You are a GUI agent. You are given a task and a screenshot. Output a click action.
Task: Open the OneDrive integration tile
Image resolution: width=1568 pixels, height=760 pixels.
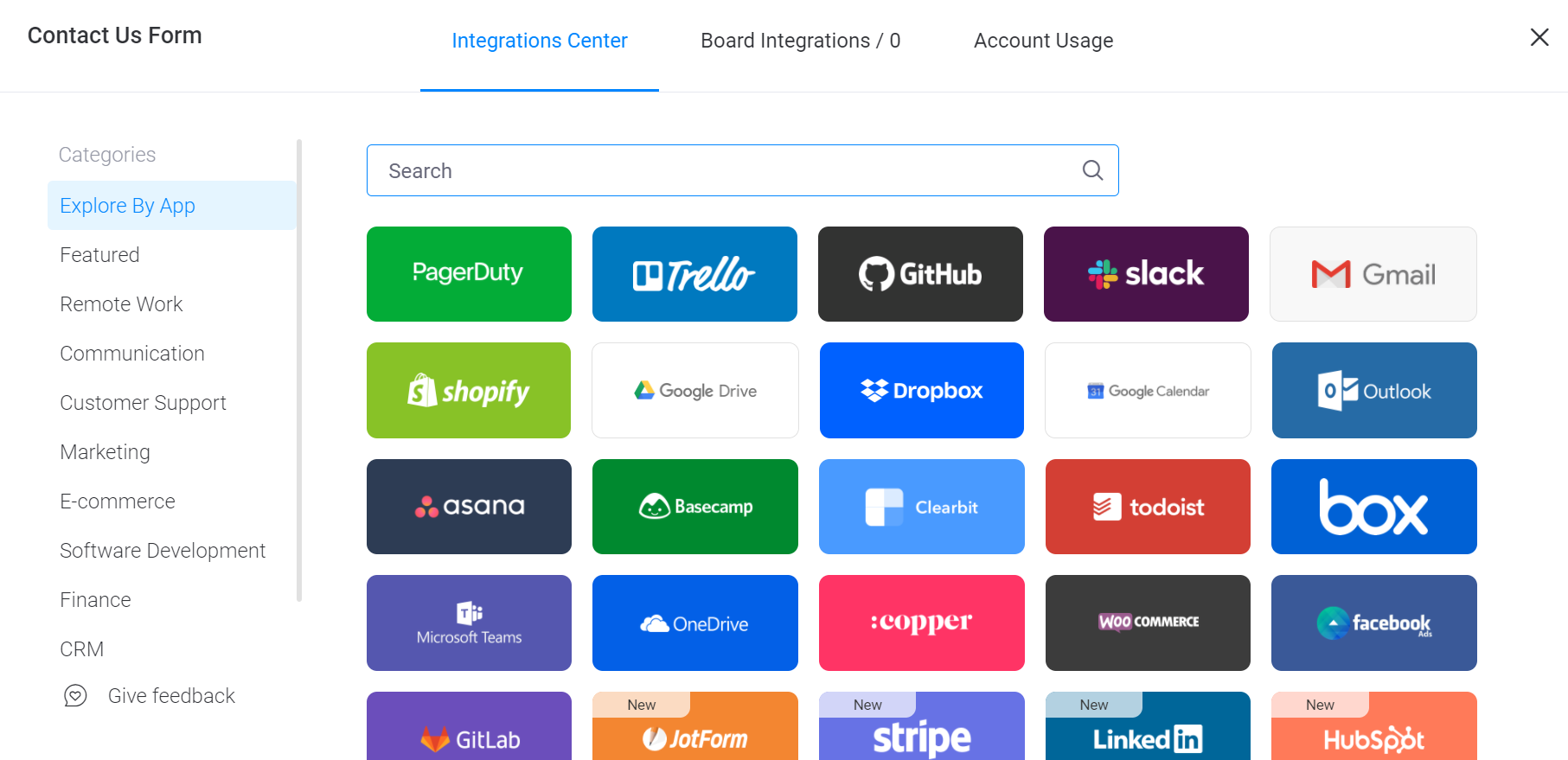695,623
